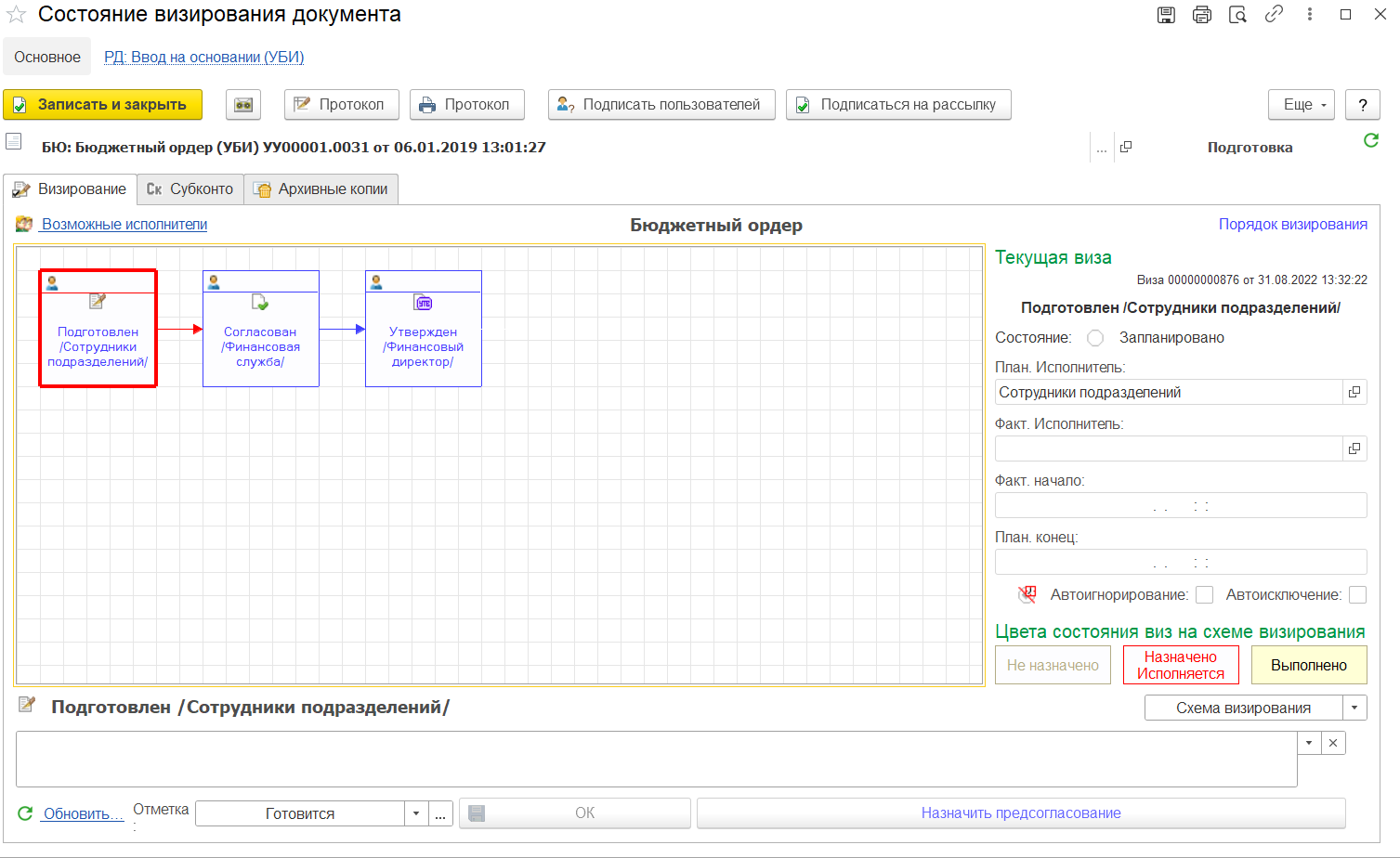Click Протокол button with printer icon
Image resolution: width=1400 pixels, height=858 pixels.
point(467,105)
